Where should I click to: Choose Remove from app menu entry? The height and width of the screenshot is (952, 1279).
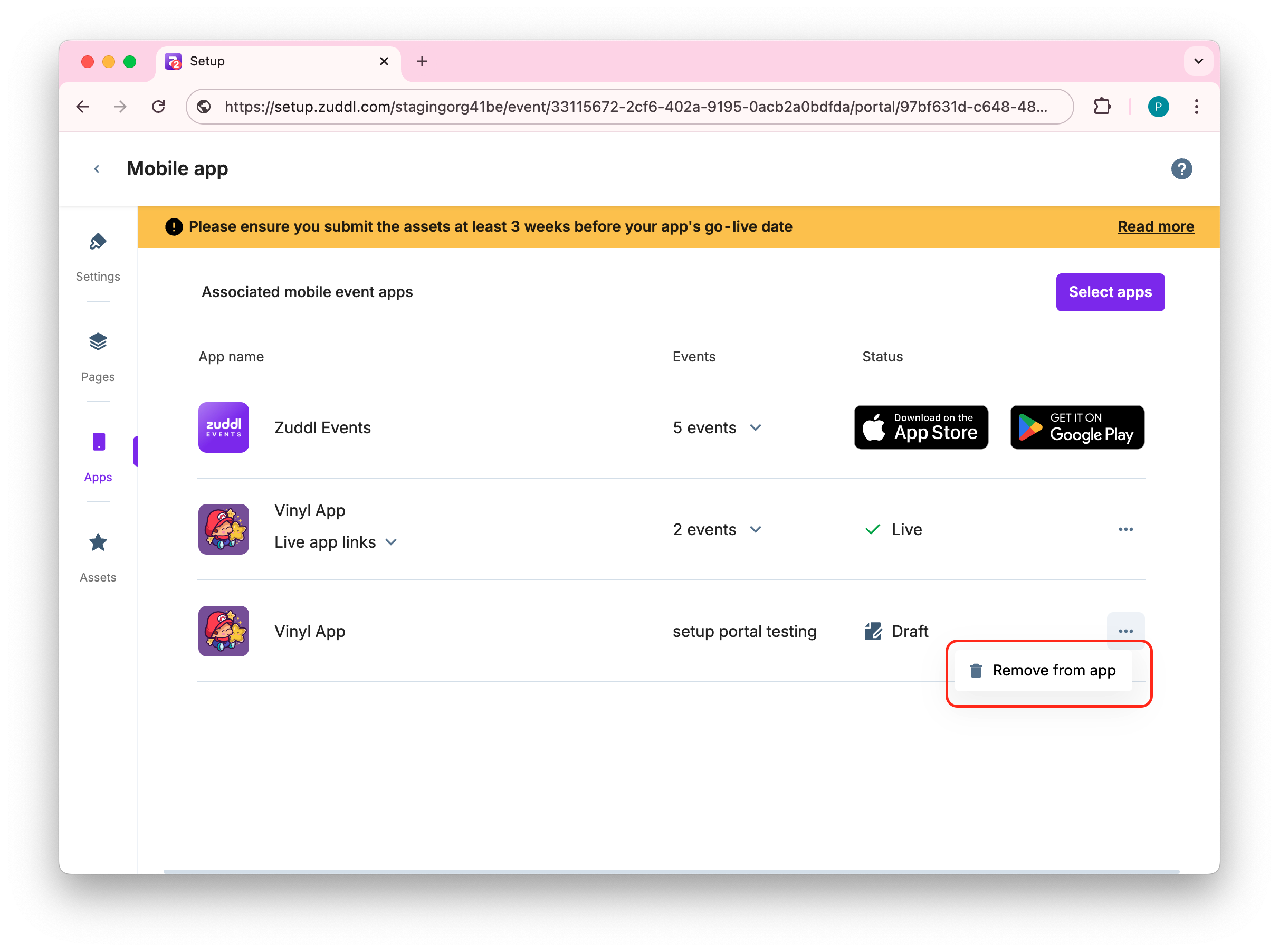click(1043, 670)
